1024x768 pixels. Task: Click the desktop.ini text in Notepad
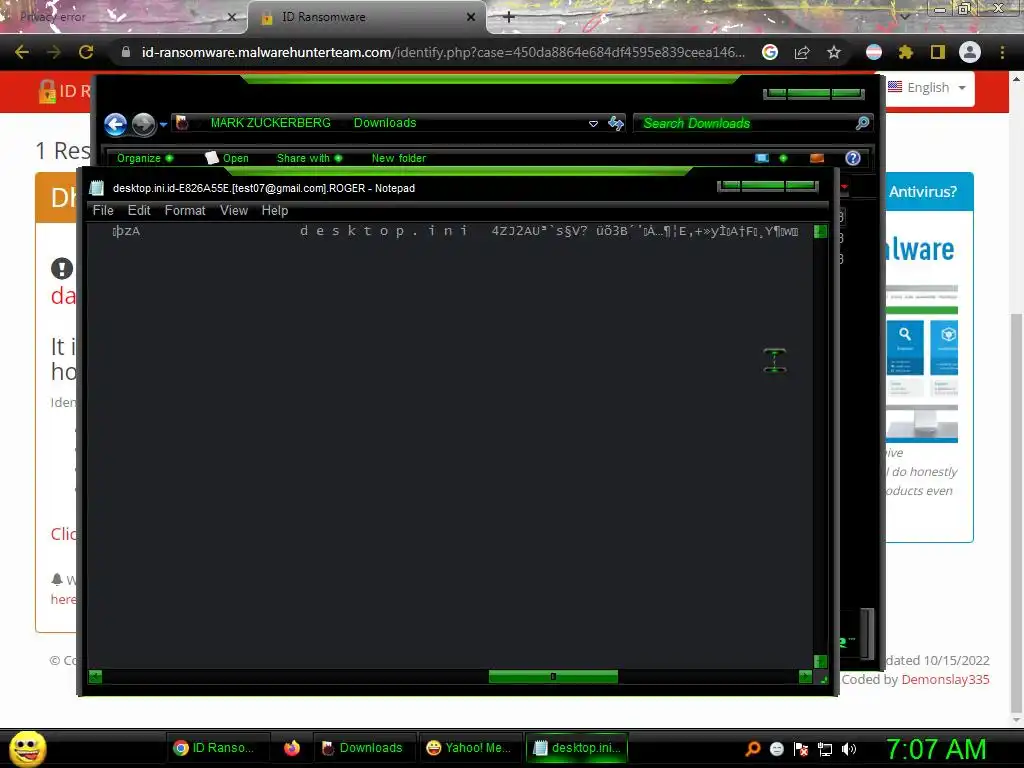click(x=384, y=231)
